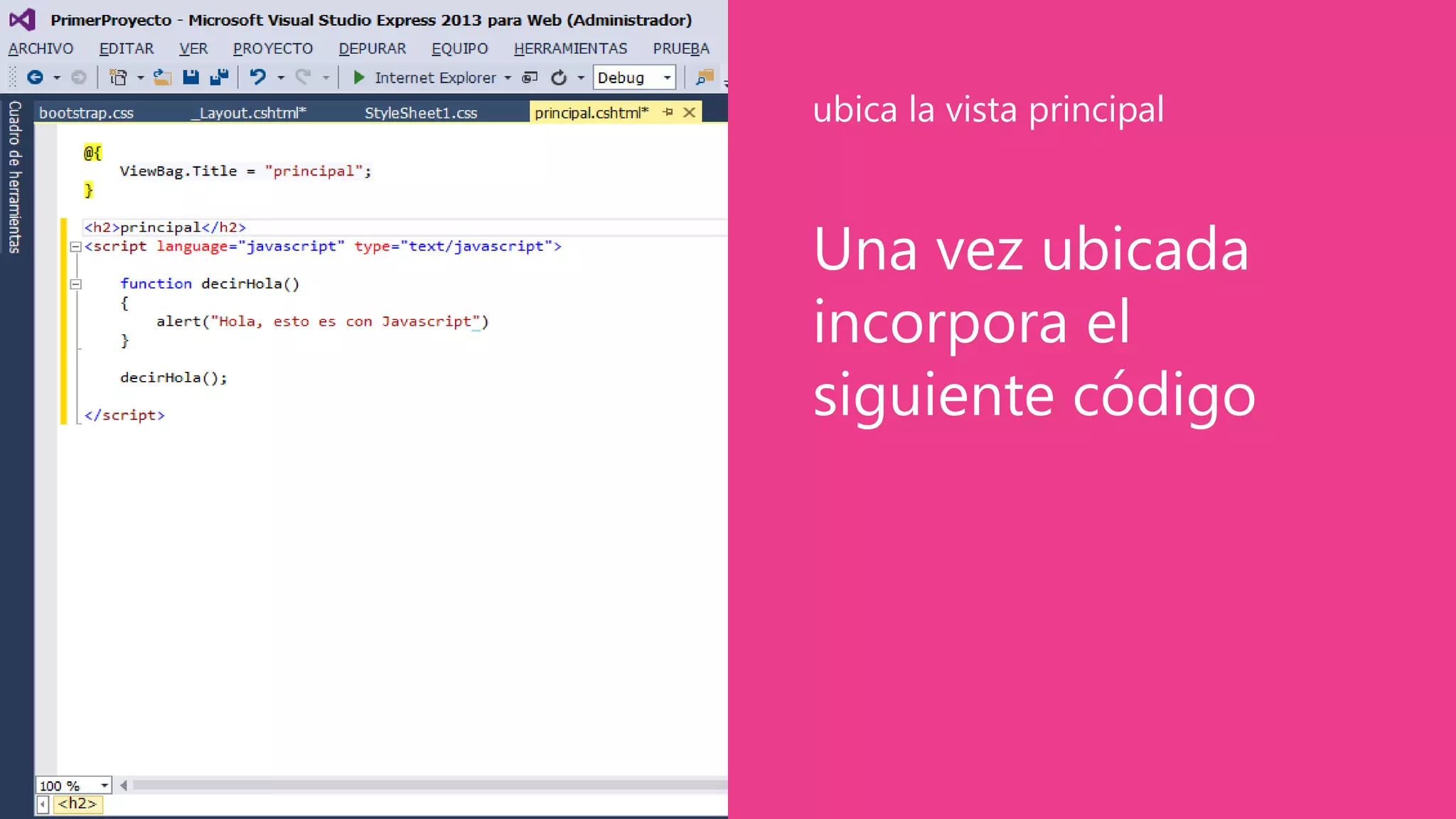This screenshot has height=819, width=1456.
Task: Click the decirHola(); call line
Action: [x=173, y=378]
